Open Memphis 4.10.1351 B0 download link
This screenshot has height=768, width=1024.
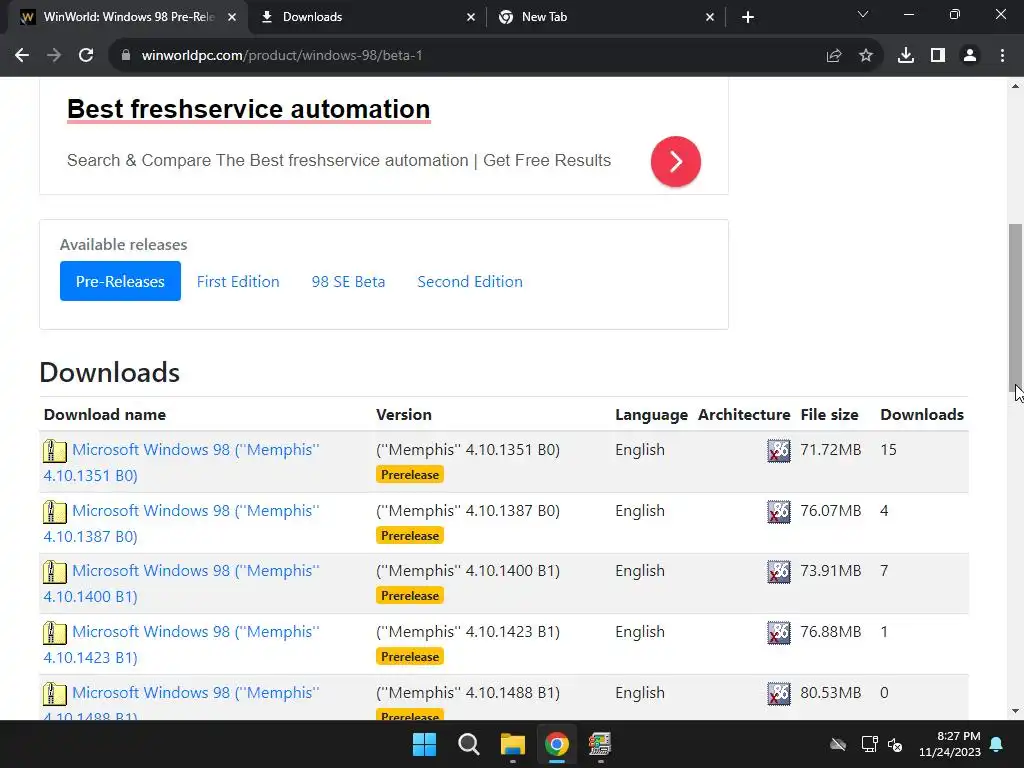point(182,462)
